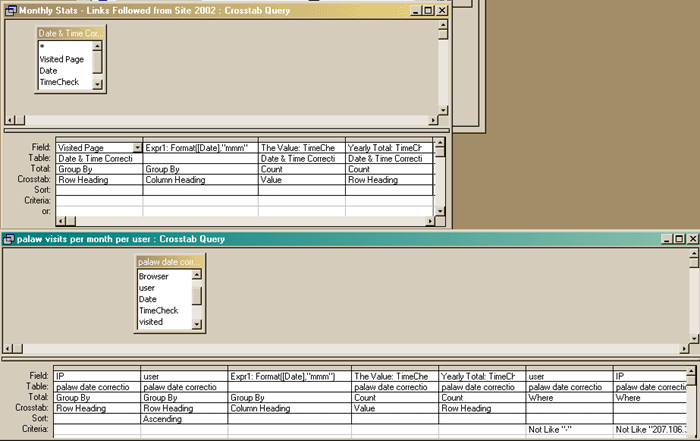Viewport: 700px width, 441px height.
Task: Click Ascending sort cell under user column
Action: 184,419
